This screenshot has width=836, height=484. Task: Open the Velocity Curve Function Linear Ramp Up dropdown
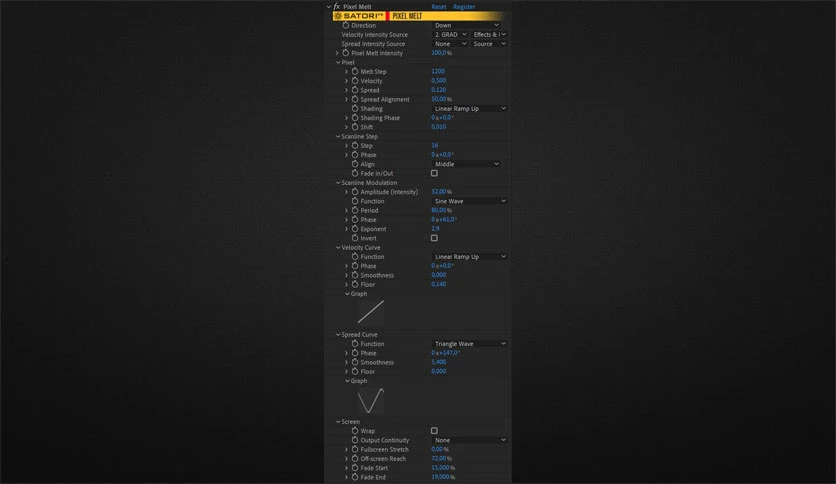pyautogui.click(x=469, y=257)
